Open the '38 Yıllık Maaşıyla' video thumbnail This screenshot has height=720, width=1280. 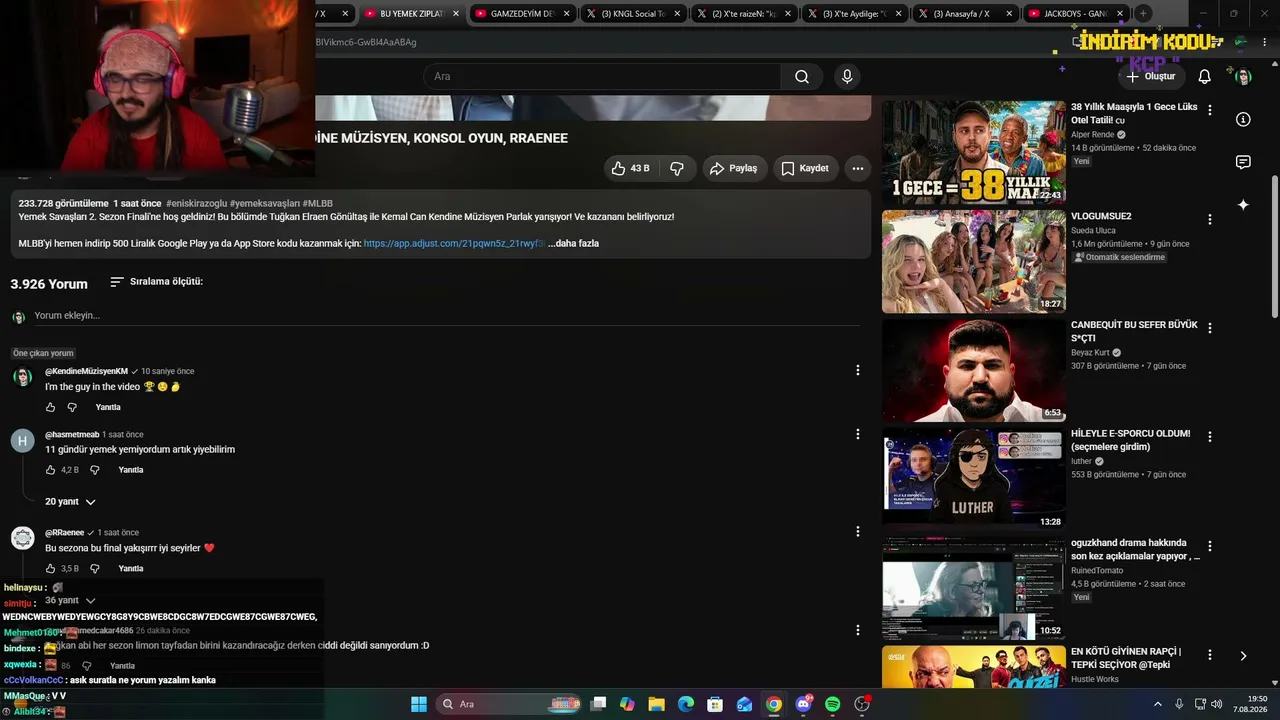973,152
